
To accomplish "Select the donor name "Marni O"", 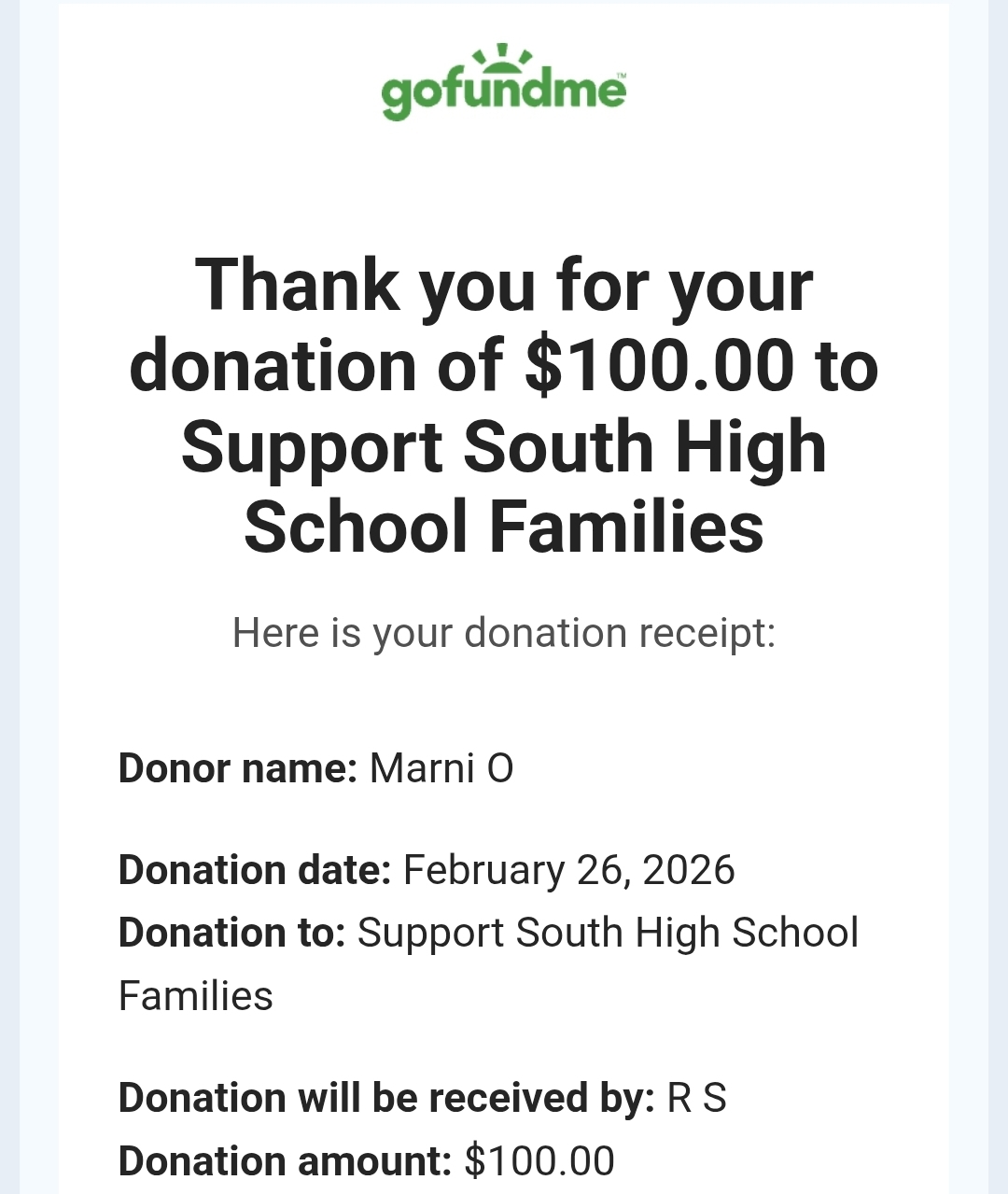I will (441, 768).
